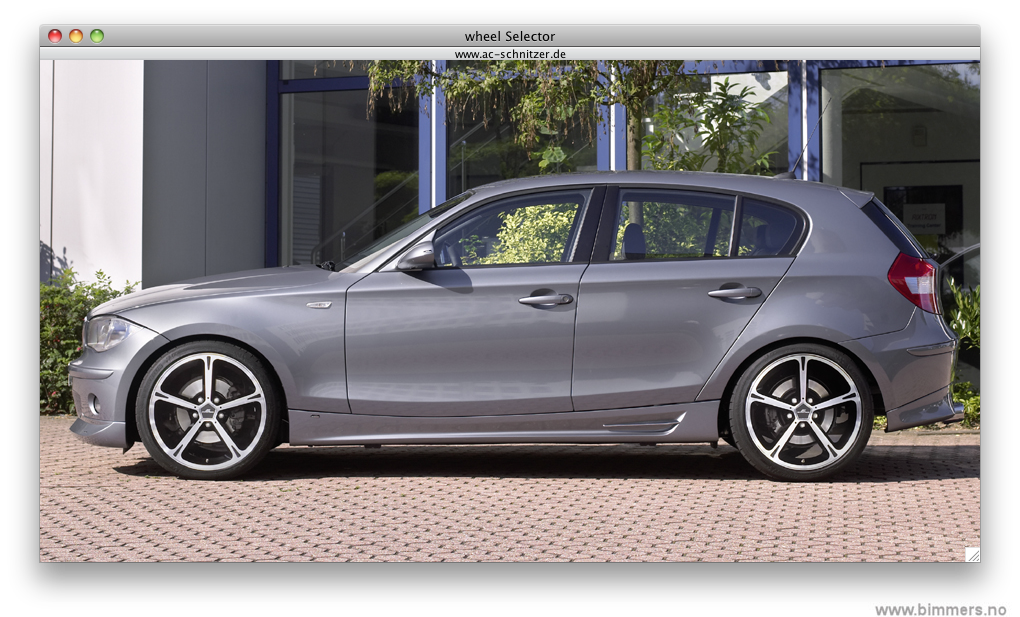Minimize the window with the yellow button
This screenshot has width=1020, height=617.
76,36
